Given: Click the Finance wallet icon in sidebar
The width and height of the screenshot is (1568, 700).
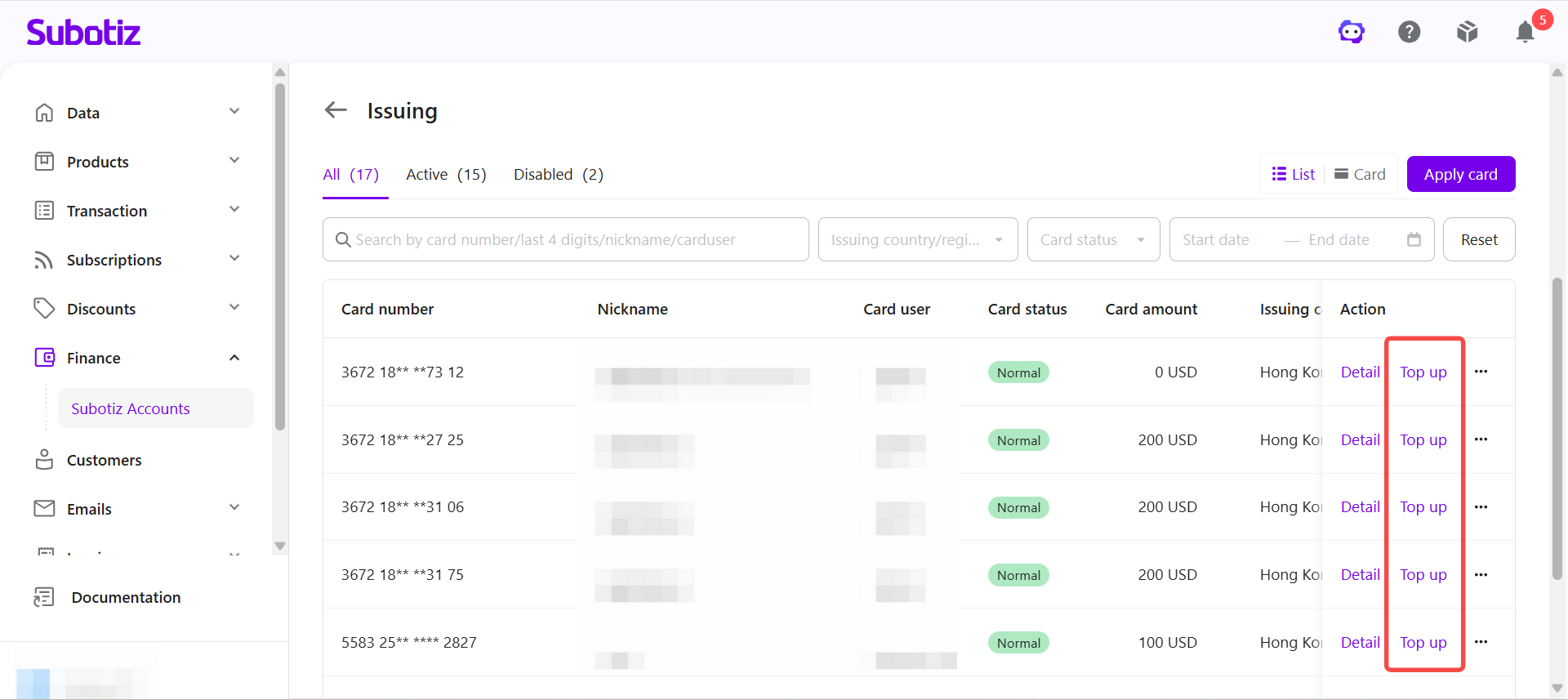Looking at the screenshot, I should coord(44,358).
